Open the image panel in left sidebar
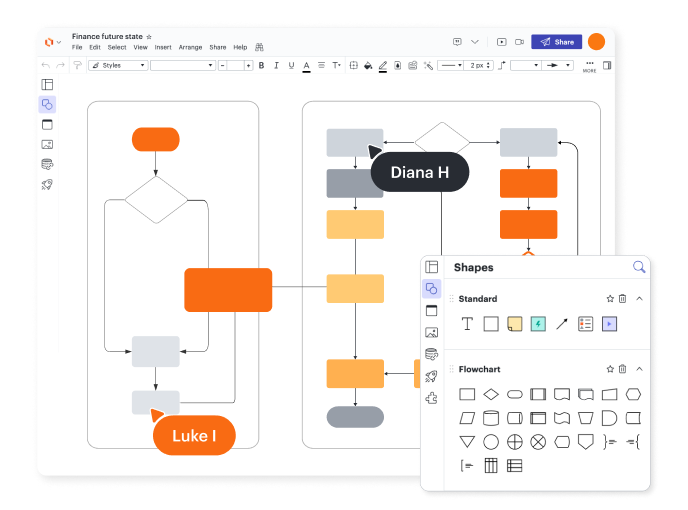Viewport: 688px width, 510px height. pos(47,144)
